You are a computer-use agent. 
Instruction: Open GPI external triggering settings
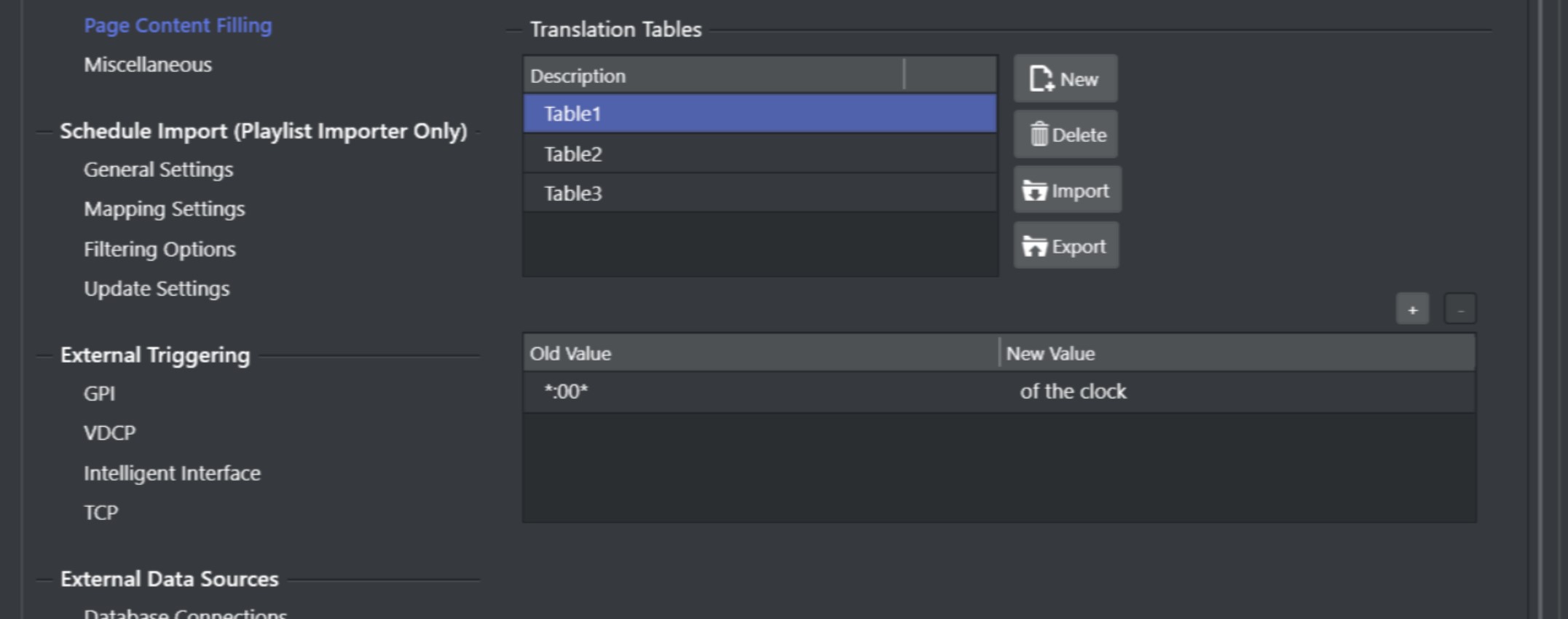99,394
